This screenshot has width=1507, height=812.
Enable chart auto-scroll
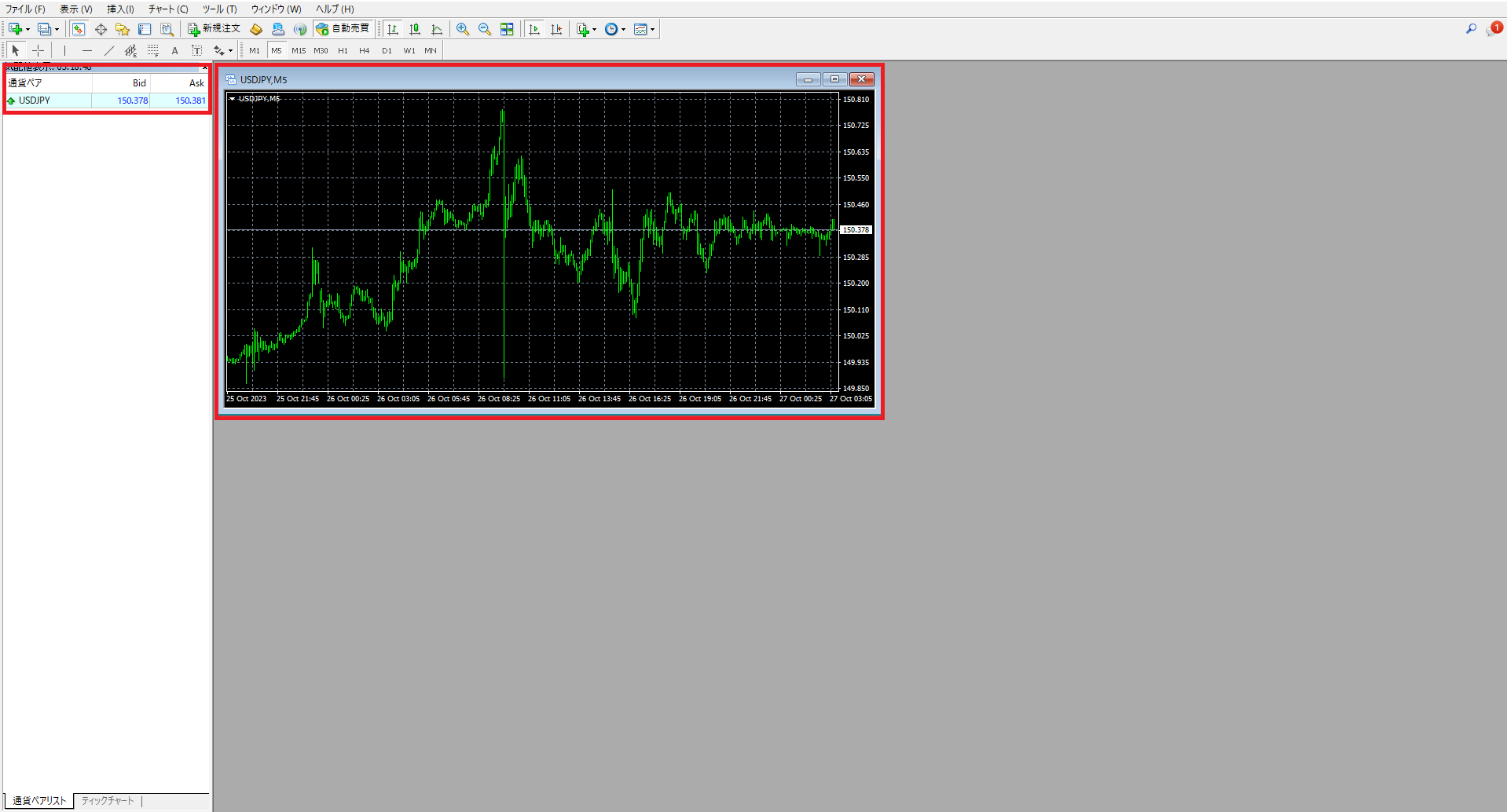click(534, 29)
